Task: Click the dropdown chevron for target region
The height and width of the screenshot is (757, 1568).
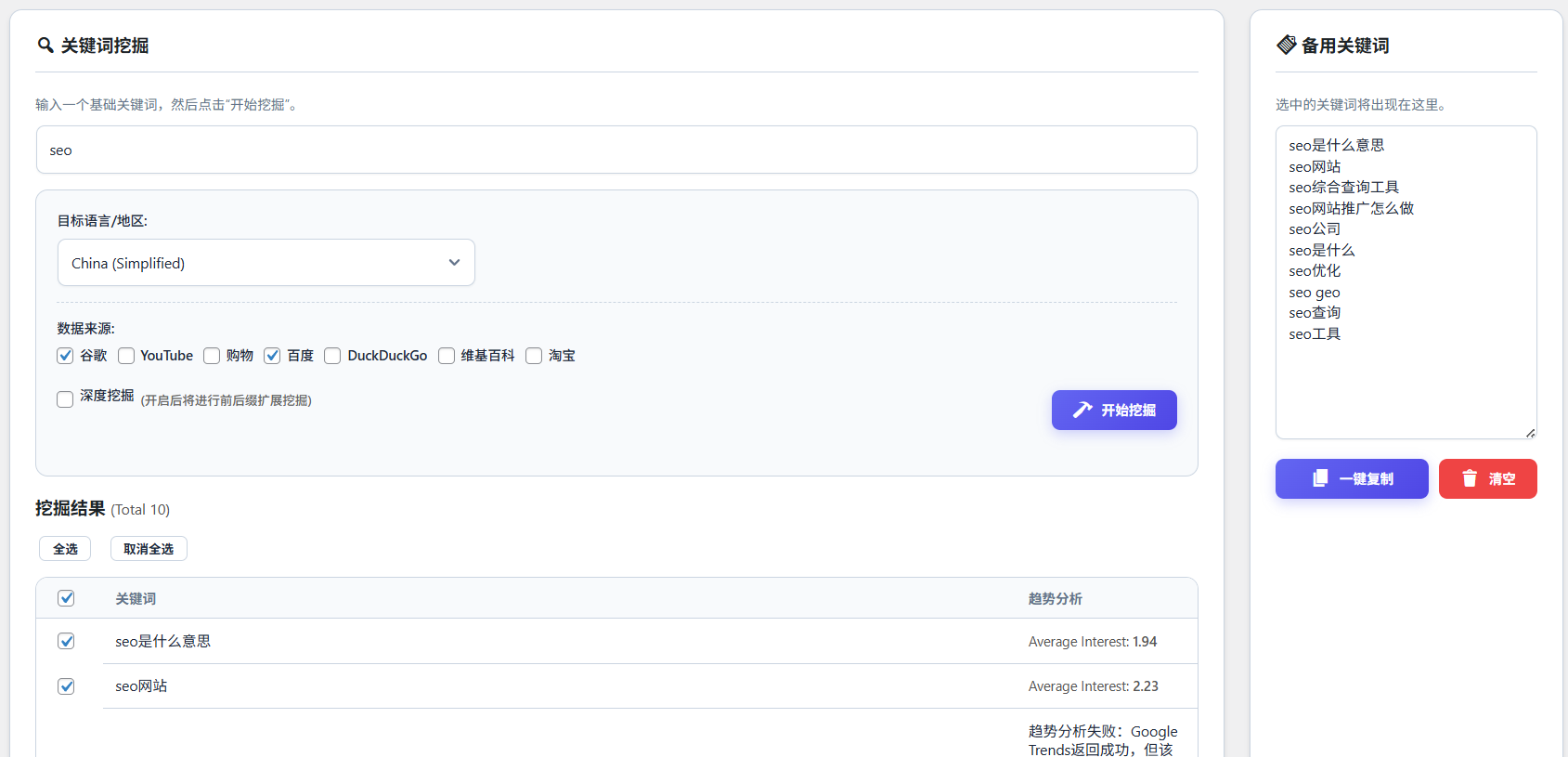Action: coord(454,263)
